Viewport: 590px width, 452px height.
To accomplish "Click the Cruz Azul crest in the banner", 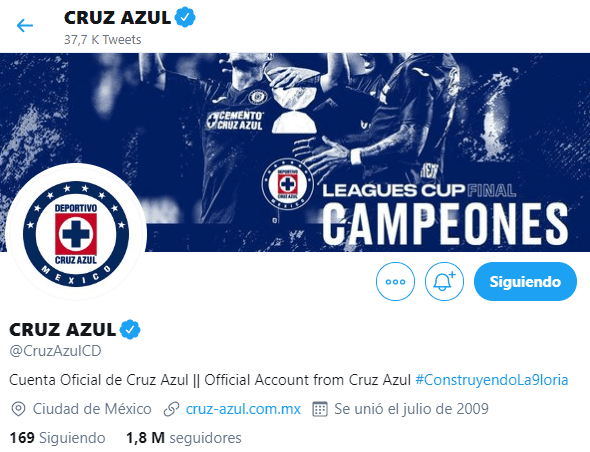I will click(287, 184).
